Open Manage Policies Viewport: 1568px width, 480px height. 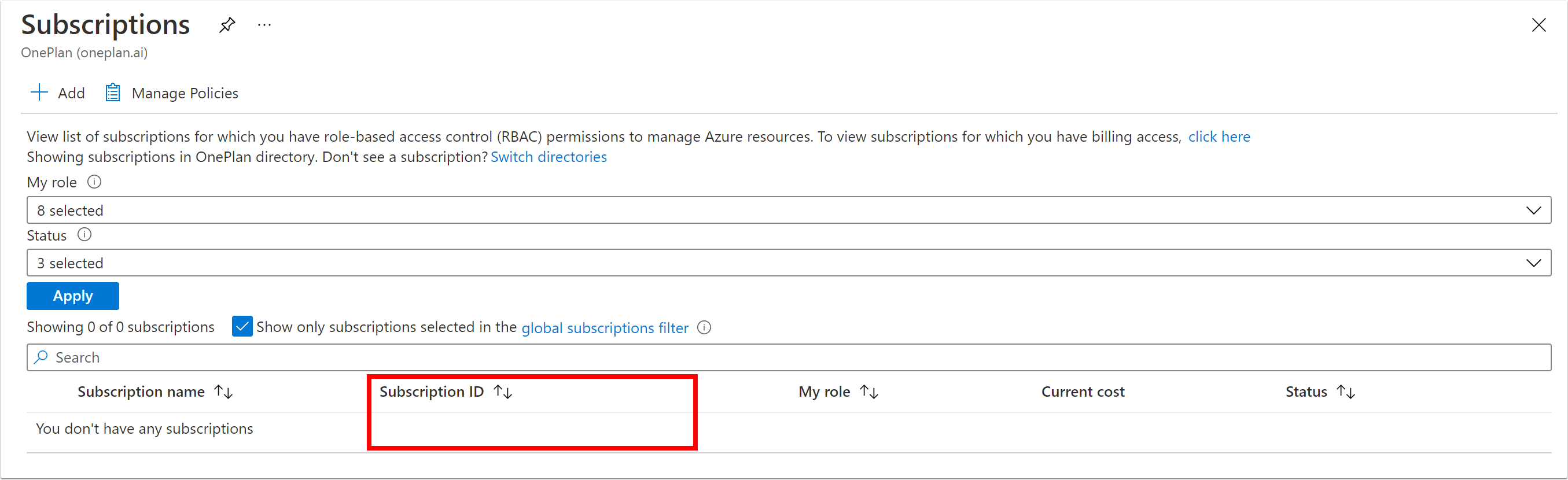pyautogui.click(x=172, y=93)
